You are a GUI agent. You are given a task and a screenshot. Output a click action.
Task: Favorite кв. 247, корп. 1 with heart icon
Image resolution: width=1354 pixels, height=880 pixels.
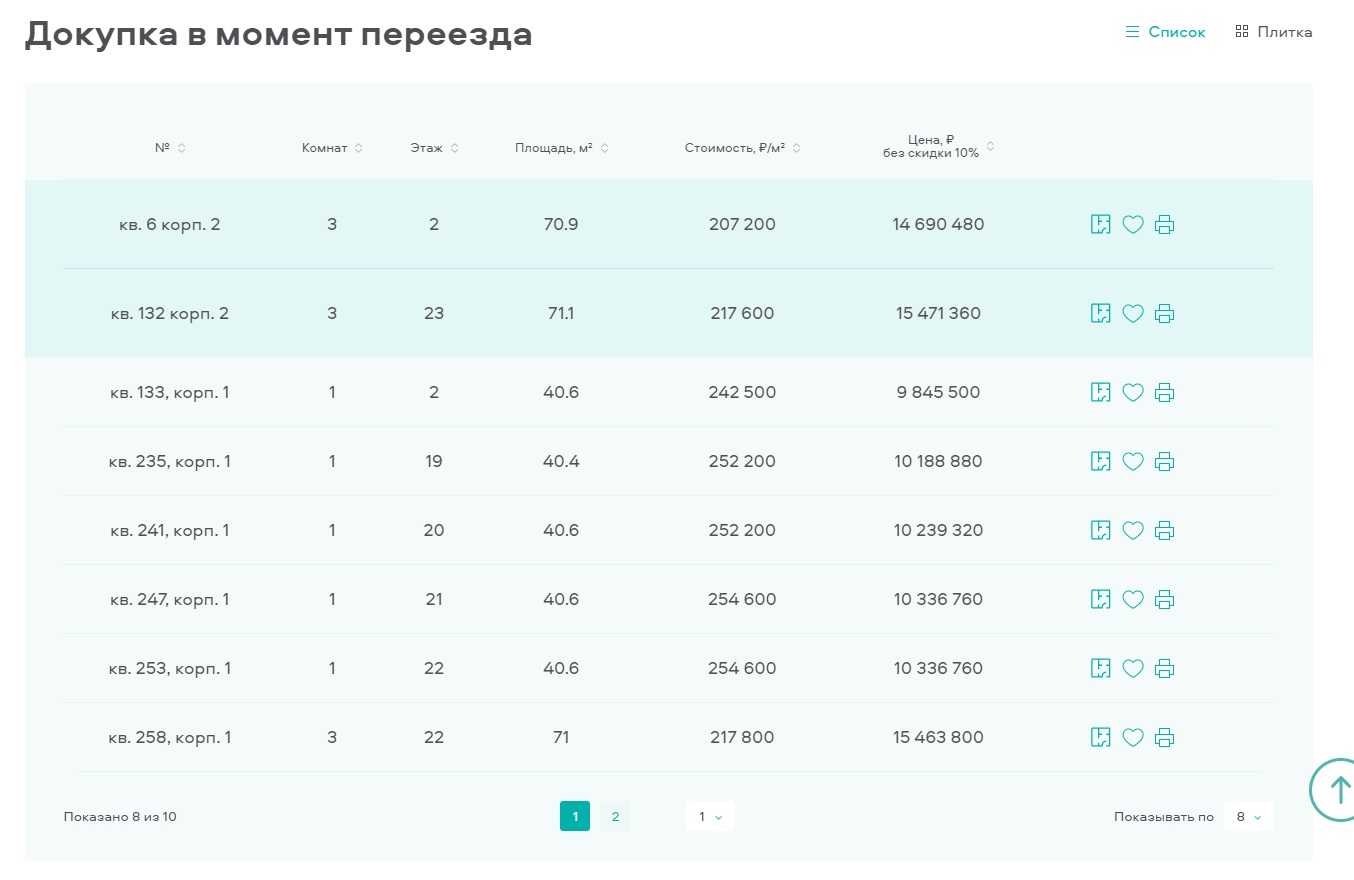(1132, 600)
